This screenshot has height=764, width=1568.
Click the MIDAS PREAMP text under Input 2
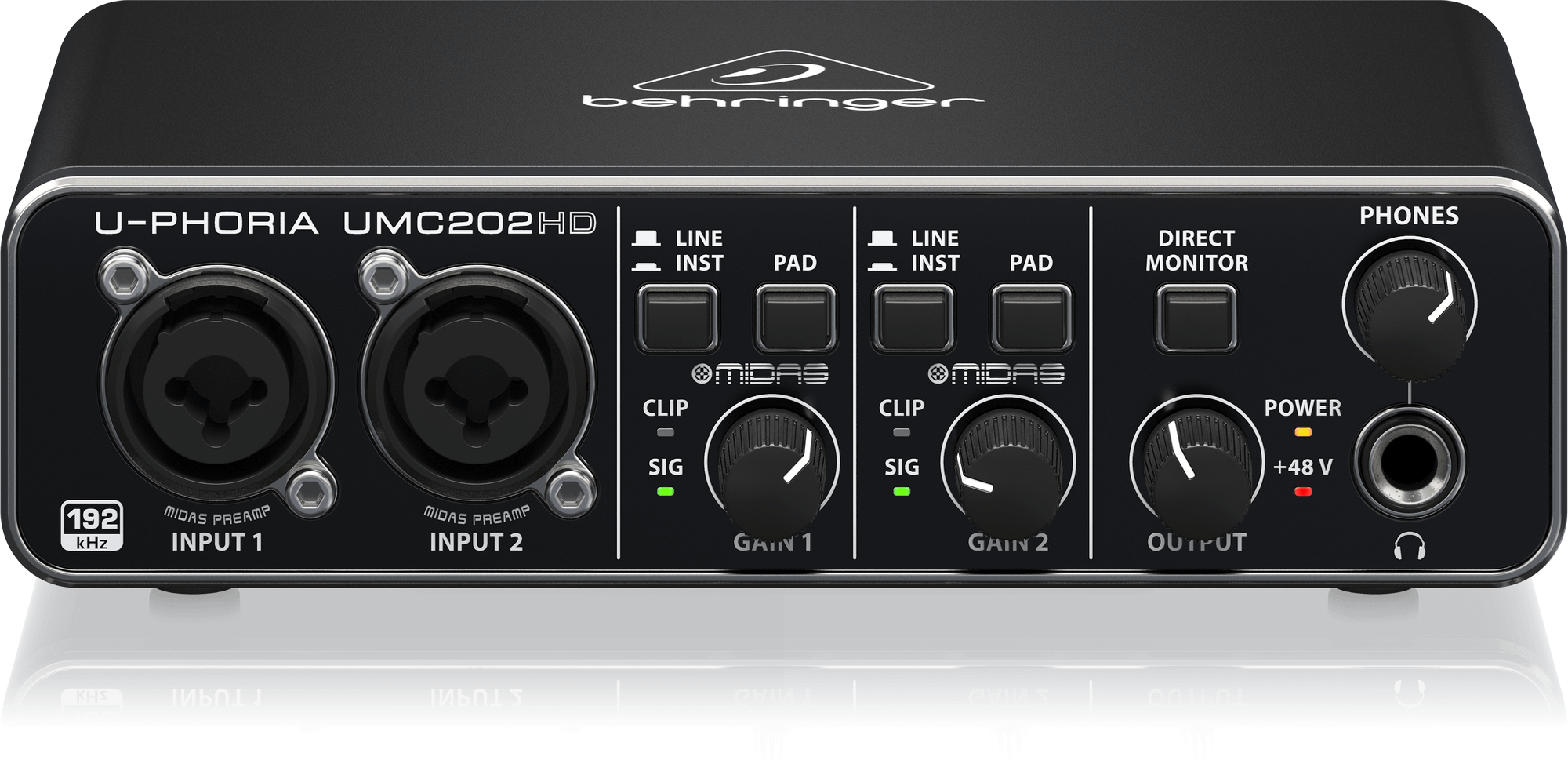pyautogui.click(x=476, y=515)
